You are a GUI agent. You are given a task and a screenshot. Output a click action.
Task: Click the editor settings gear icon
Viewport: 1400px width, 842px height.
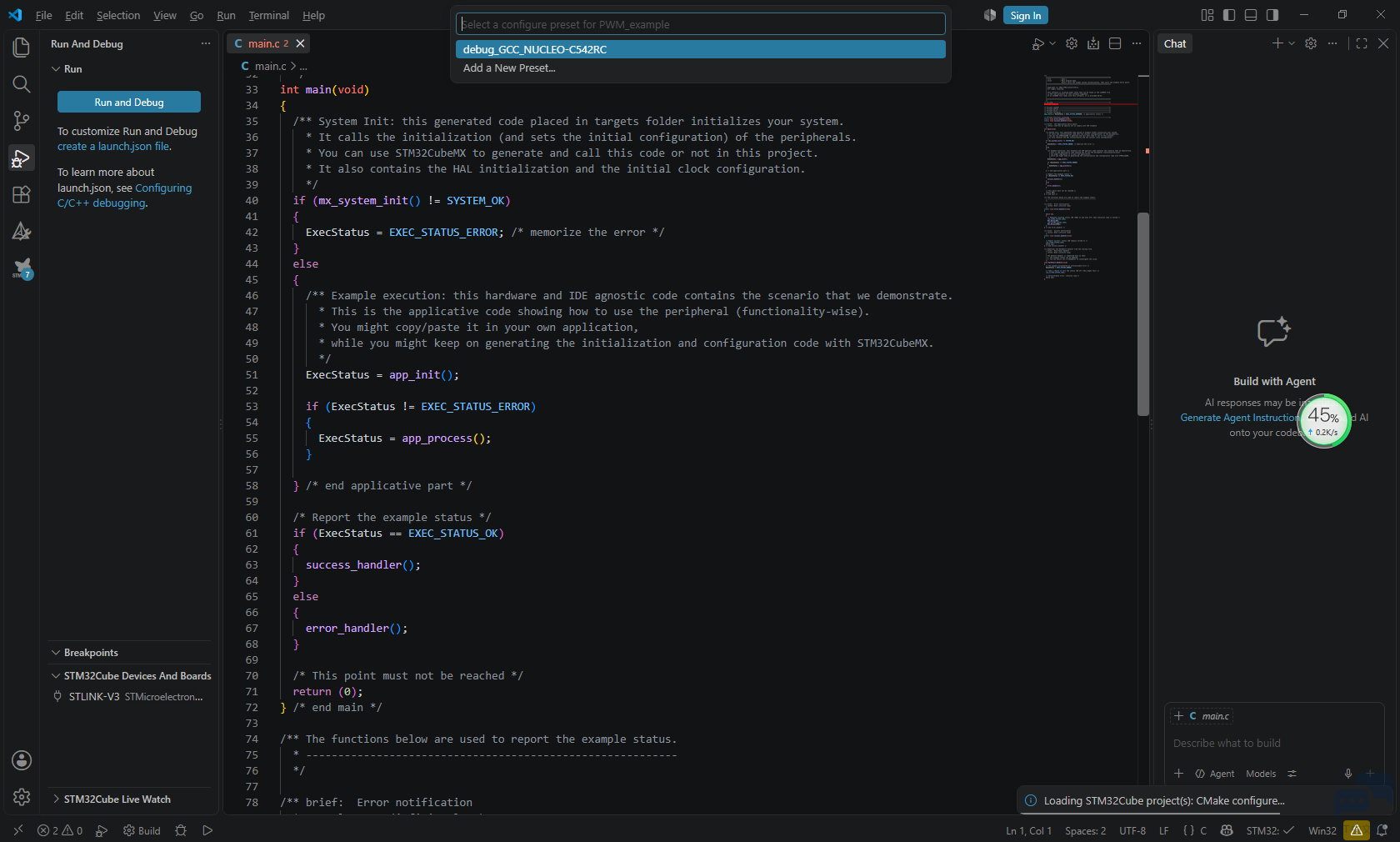point(1072,43)
